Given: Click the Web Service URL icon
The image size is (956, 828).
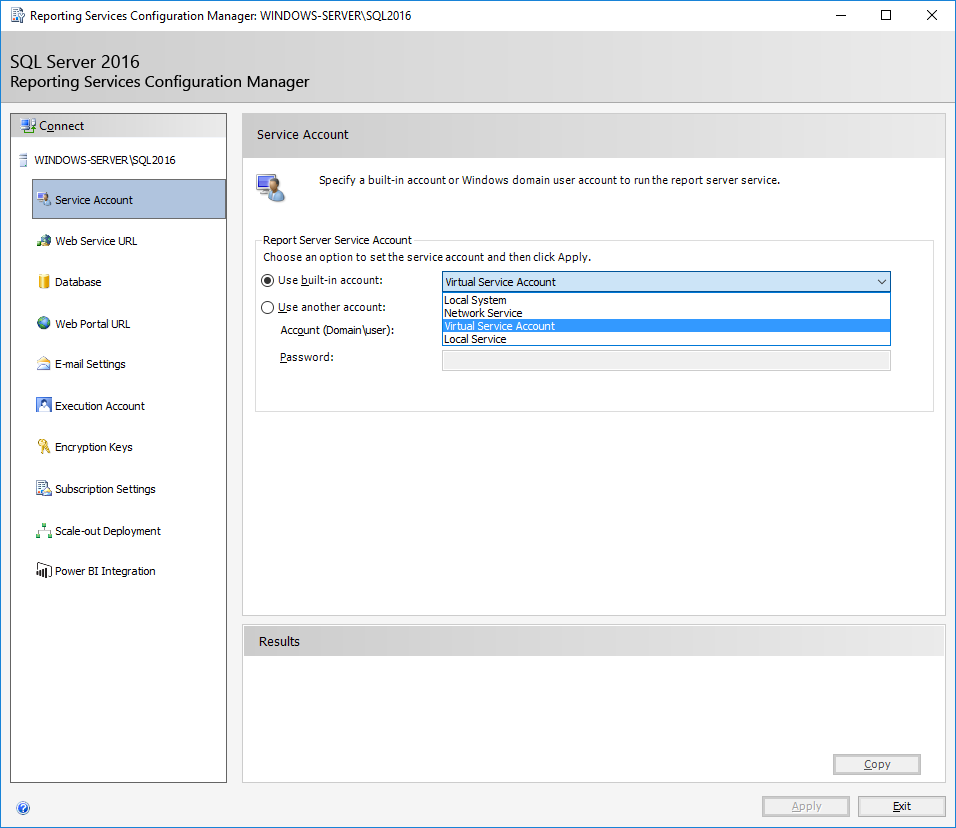Looking at the screenshot, I should click(x=44, y=240).
